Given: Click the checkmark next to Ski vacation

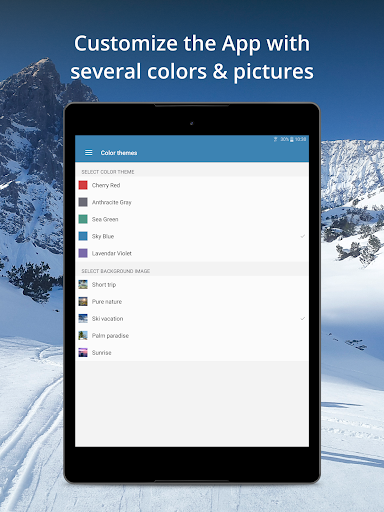Looking at the screenshot, I should point(303,318).
